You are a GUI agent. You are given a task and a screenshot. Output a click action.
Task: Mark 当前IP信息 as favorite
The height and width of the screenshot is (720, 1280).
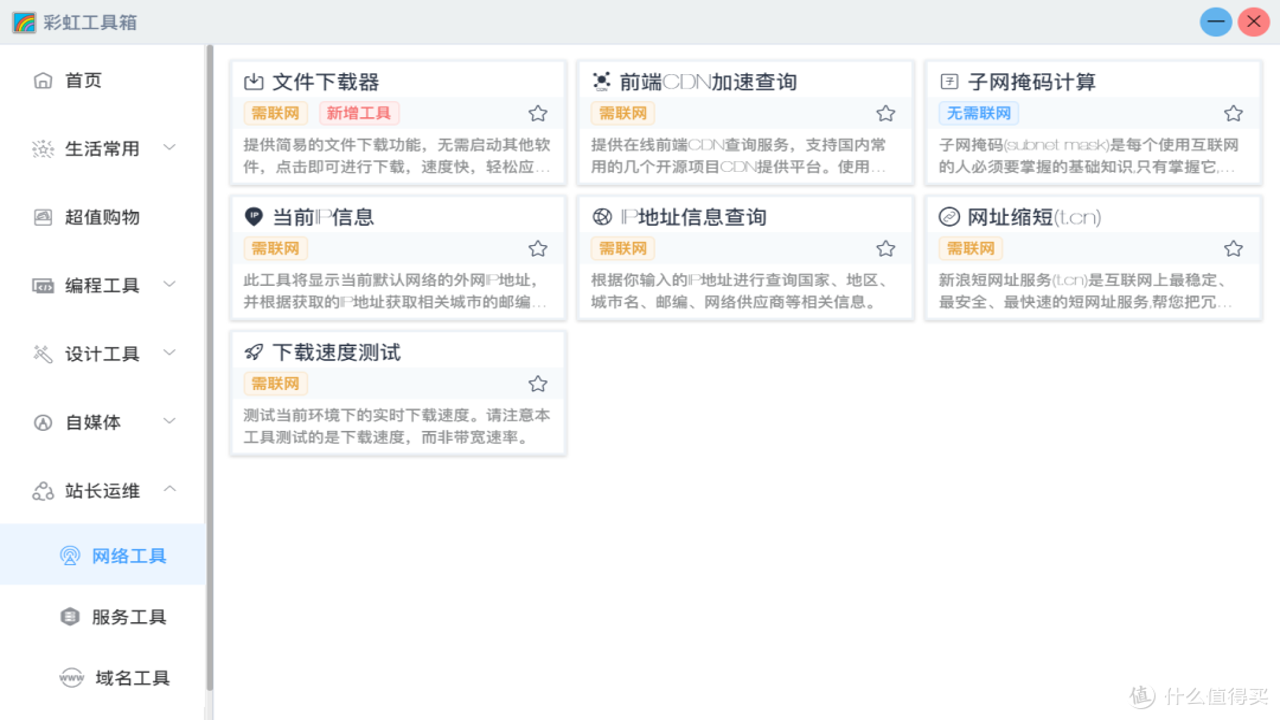[538, 249]
